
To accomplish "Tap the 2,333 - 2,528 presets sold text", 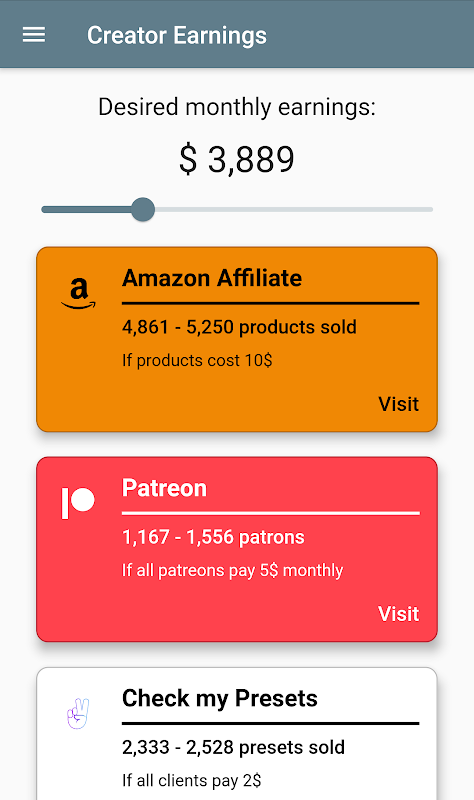I will [x=233, y=747].
